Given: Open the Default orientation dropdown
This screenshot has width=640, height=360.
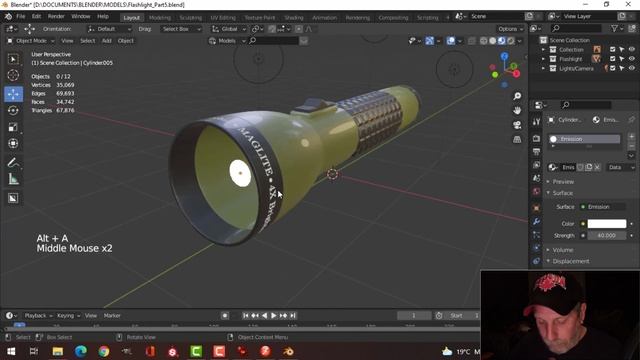Looking at the screenshot, I should [x=109, y=29].
